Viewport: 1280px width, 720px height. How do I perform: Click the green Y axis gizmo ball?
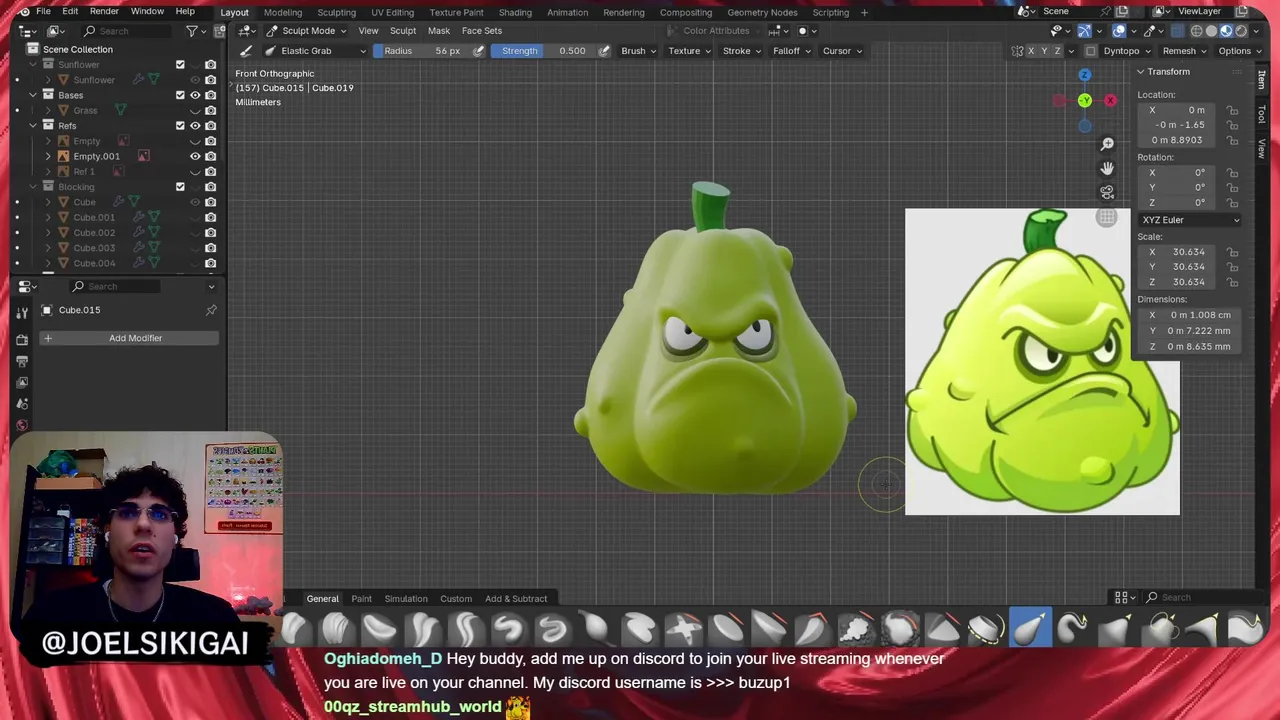click(x=1085, y=100)
